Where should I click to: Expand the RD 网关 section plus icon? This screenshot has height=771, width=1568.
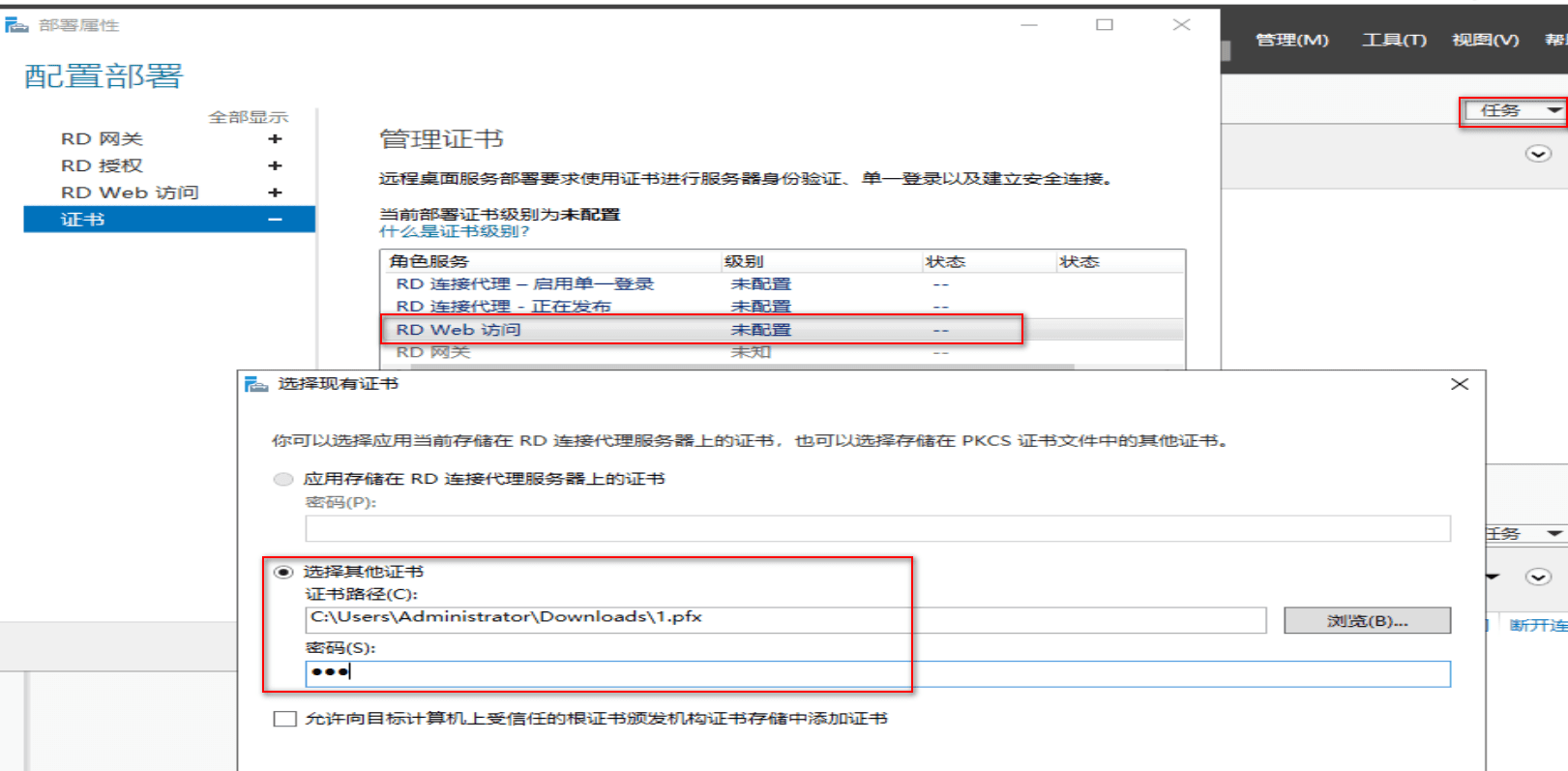click(275, 139)
